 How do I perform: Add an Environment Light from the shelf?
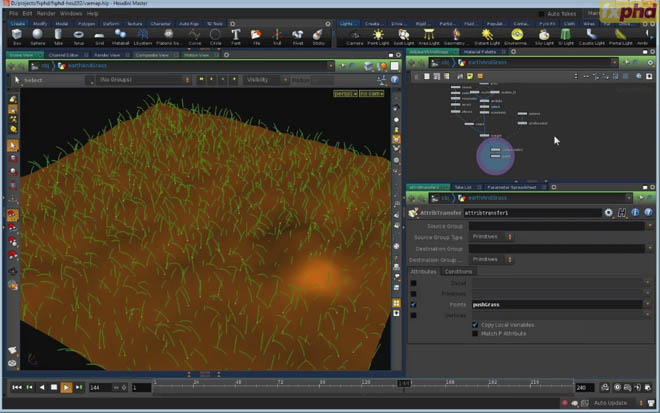[x=517, y=37]
